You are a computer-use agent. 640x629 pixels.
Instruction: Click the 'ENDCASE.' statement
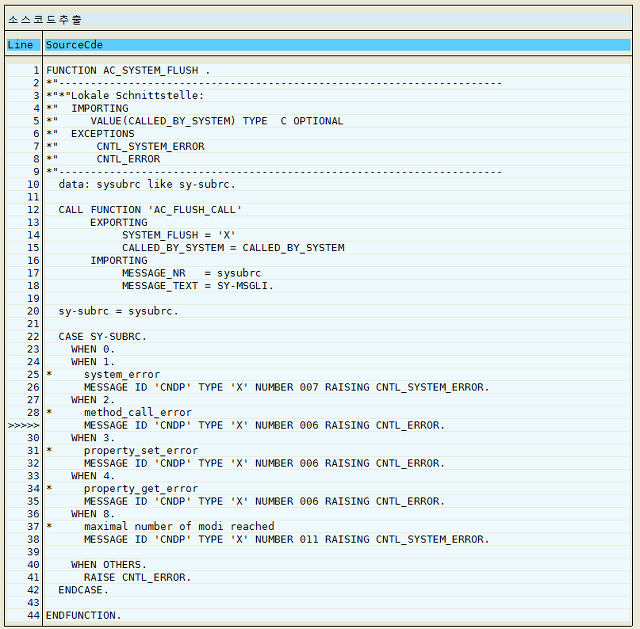coord(84,590)
